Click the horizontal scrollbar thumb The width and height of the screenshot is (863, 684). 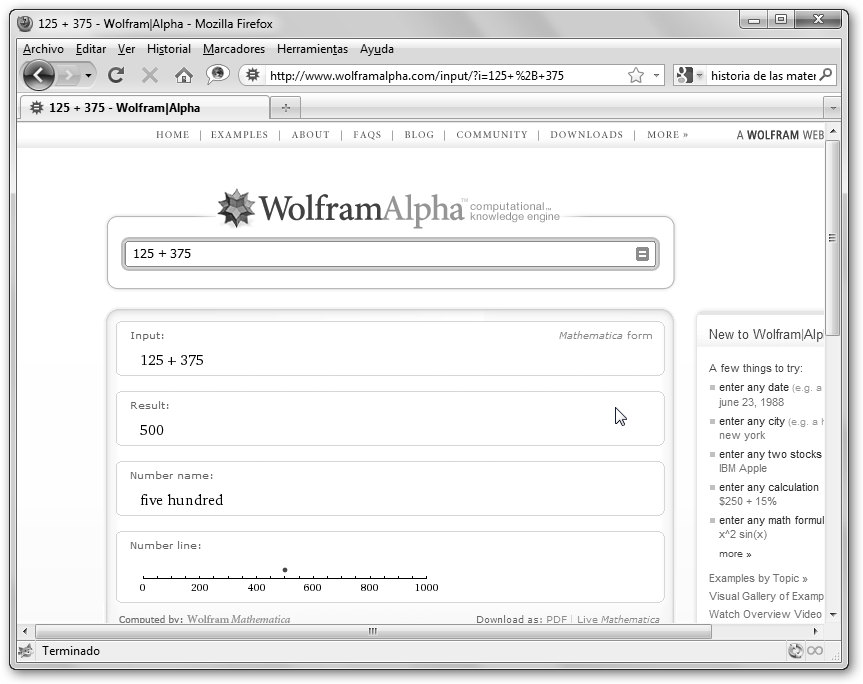(373, 631)
